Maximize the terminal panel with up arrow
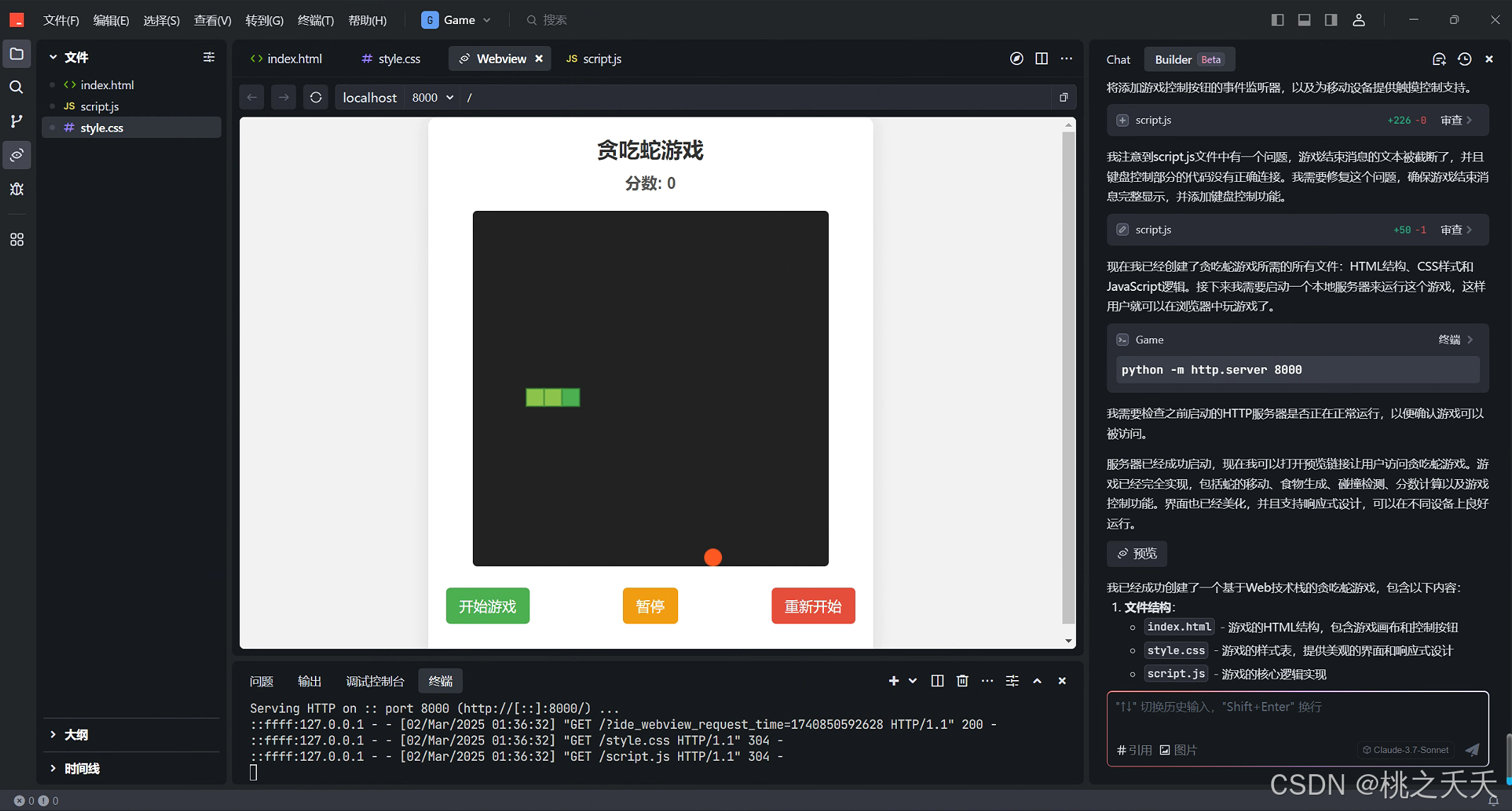 click(x=1037, y=681)
